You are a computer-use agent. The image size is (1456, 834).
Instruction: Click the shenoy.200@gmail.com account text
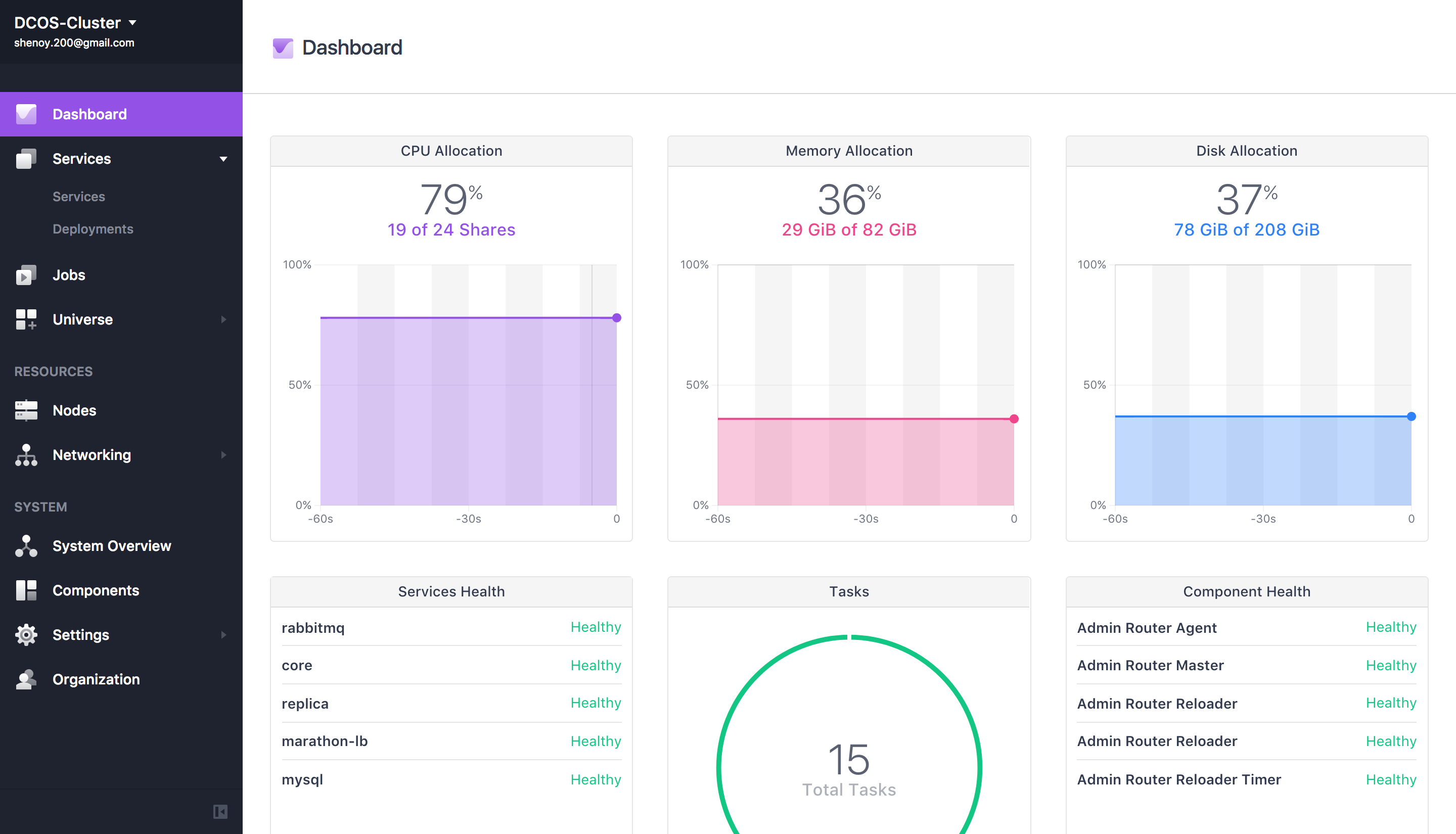click(x=74, y=43)
